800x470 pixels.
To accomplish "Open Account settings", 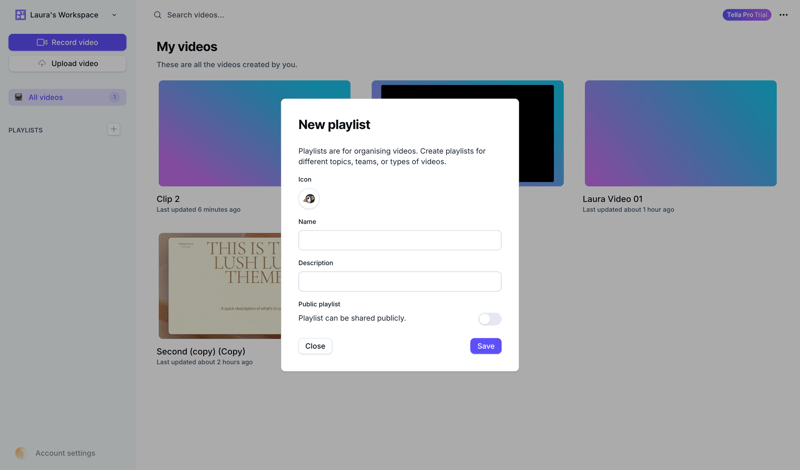I will click(65, 453).
